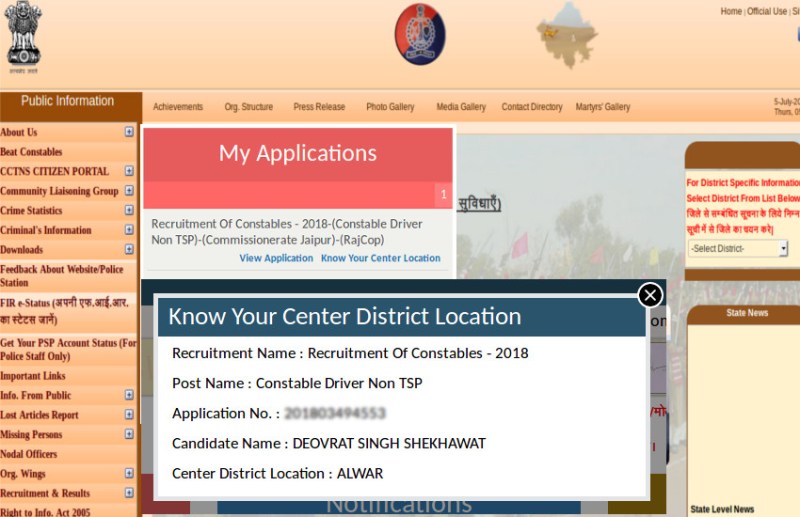Screen dimensions: 800x517
Task: Click the State Level News text
Action: click(x=722, y=509)
